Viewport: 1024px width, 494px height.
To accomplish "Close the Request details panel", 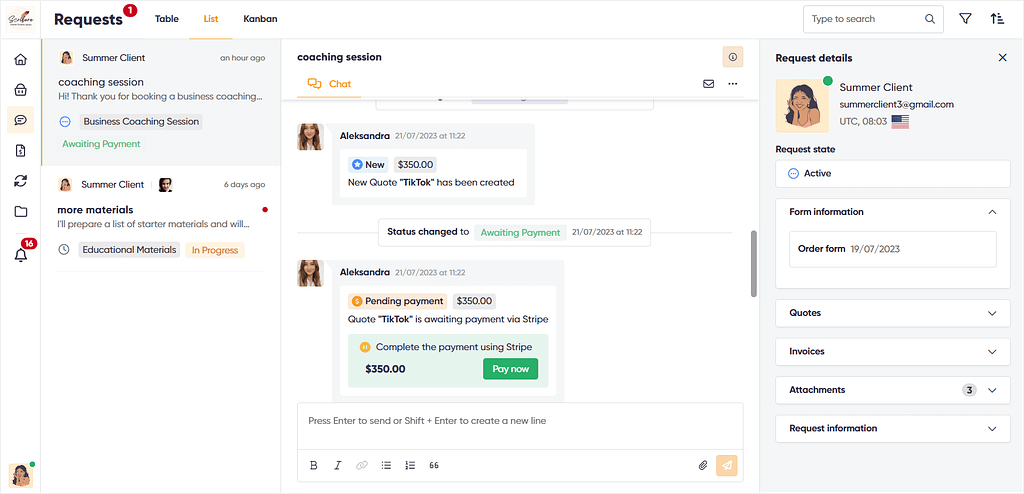I will click(1002, 58).
